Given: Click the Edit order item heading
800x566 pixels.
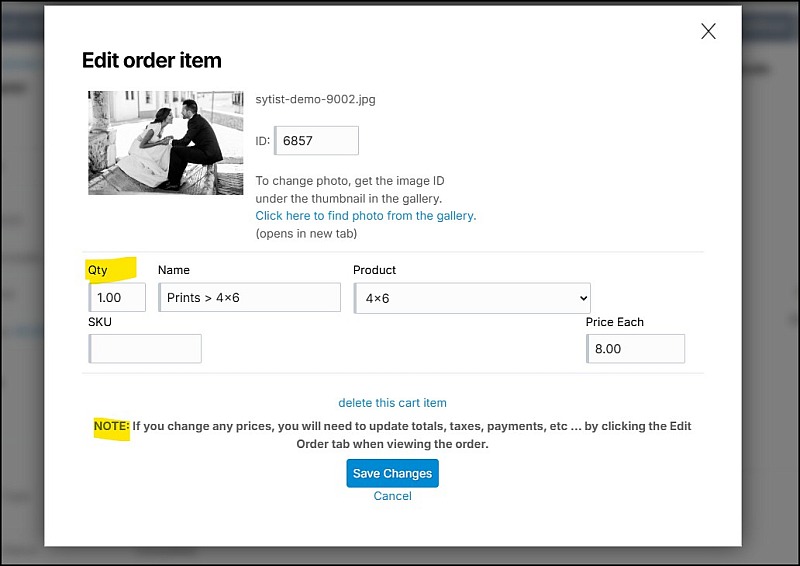Looking at the screenshot, I should (151, 60).
